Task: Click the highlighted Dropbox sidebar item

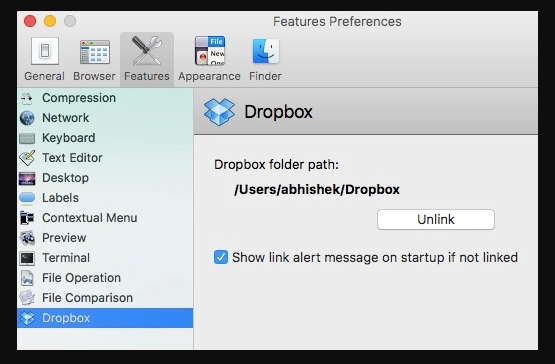Action: pyautogui.click(x=105, y=318)
